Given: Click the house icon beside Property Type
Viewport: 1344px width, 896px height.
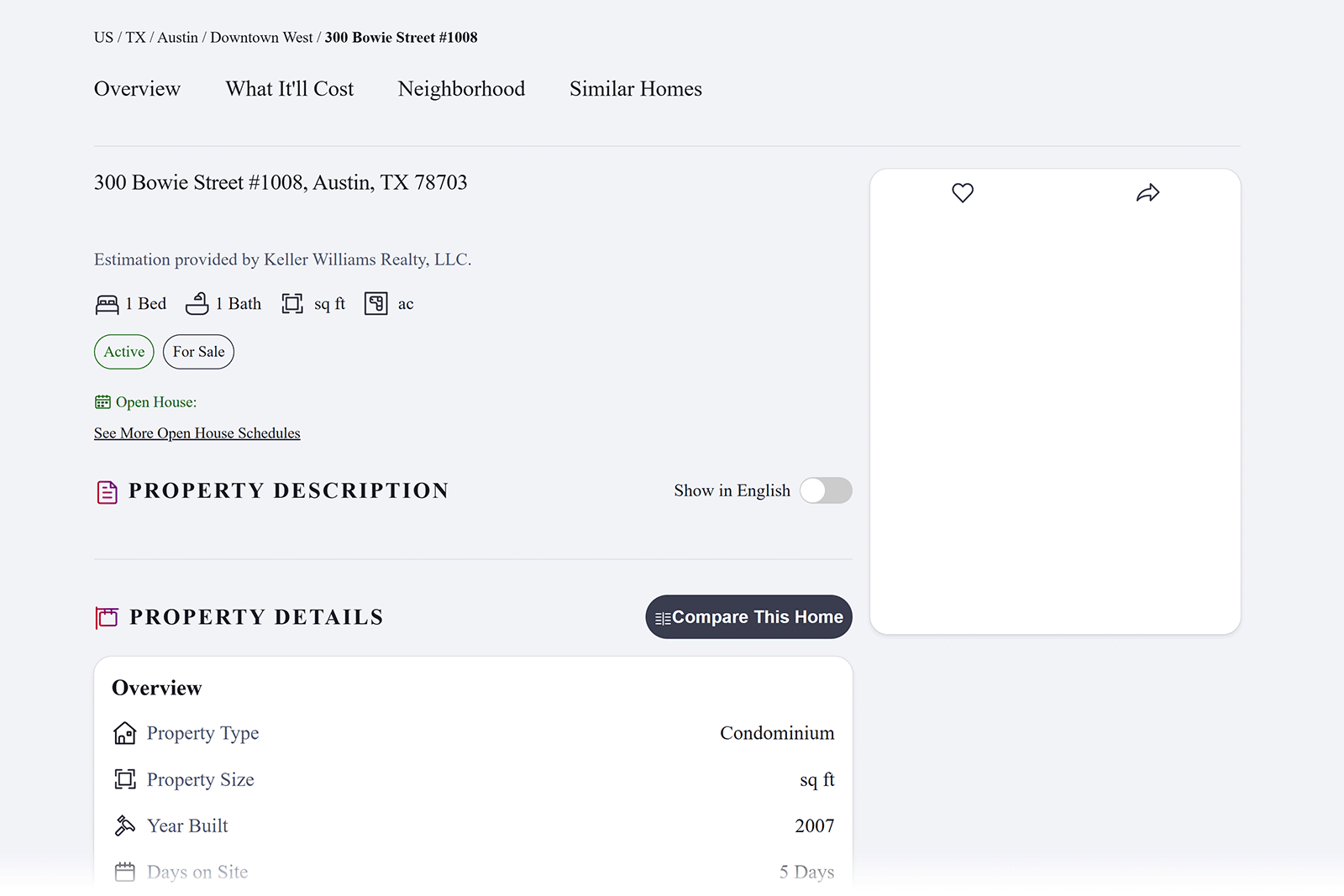Looking at the screenshot, I should (x=124, y=732).
